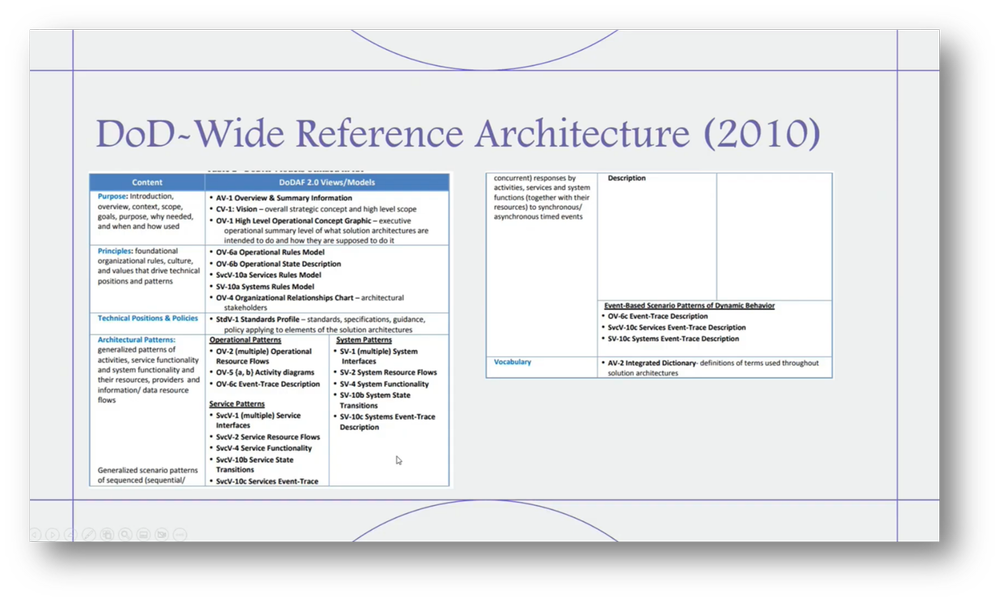Click Event-Based Scenario Patterns of Dynamic Behavior heading

tap(689, 306)
